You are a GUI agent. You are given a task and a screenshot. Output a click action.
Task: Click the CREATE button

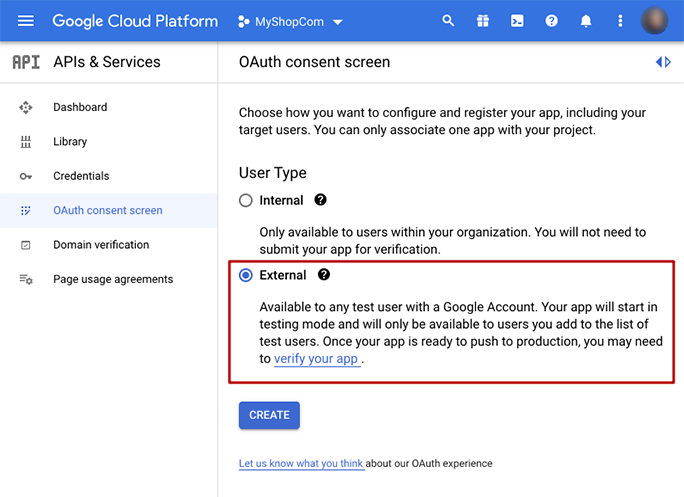(269, 415)
